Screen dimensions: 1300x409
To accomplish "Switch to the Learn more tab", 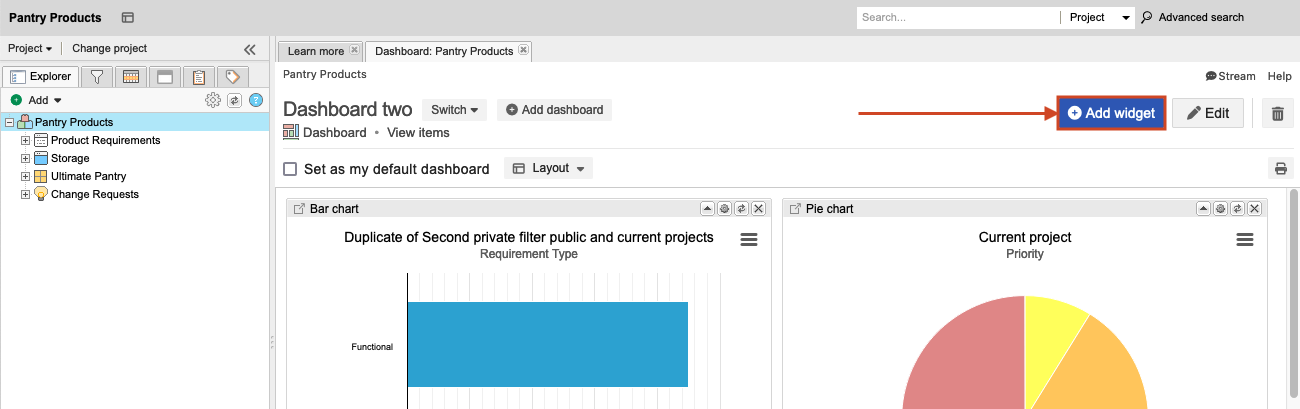I will [x=316, y=51].
